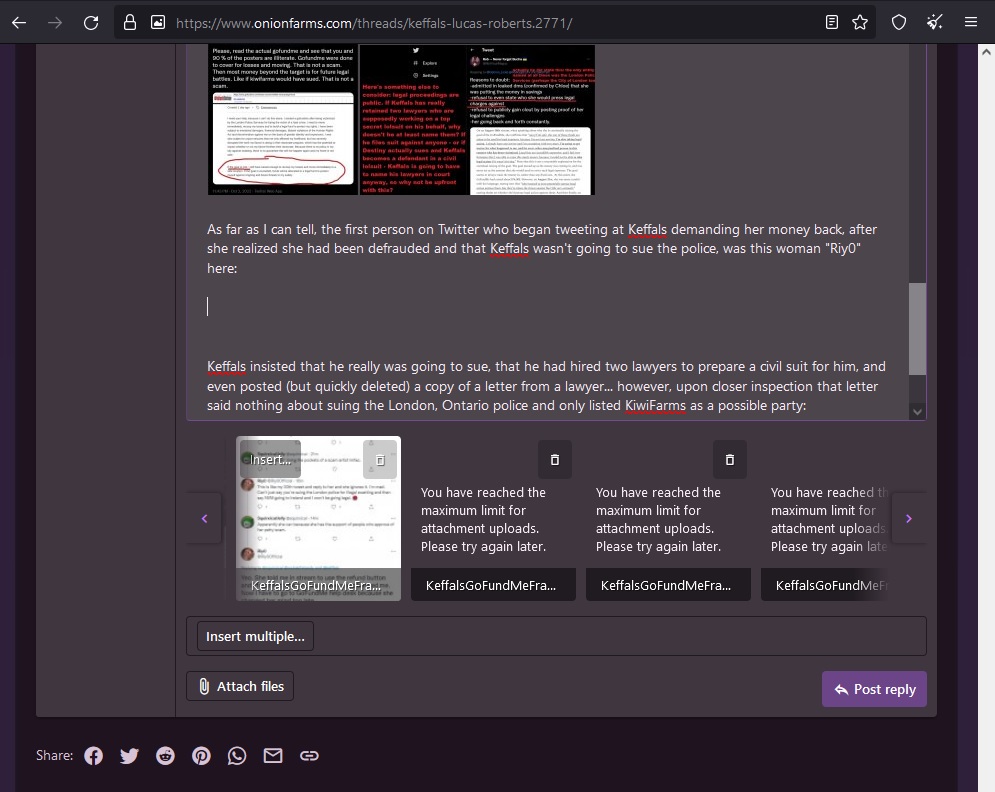This screenshot has width=995, height=792.
Task: Open the Insert multiple dropdown
Action: click(255, 636)
